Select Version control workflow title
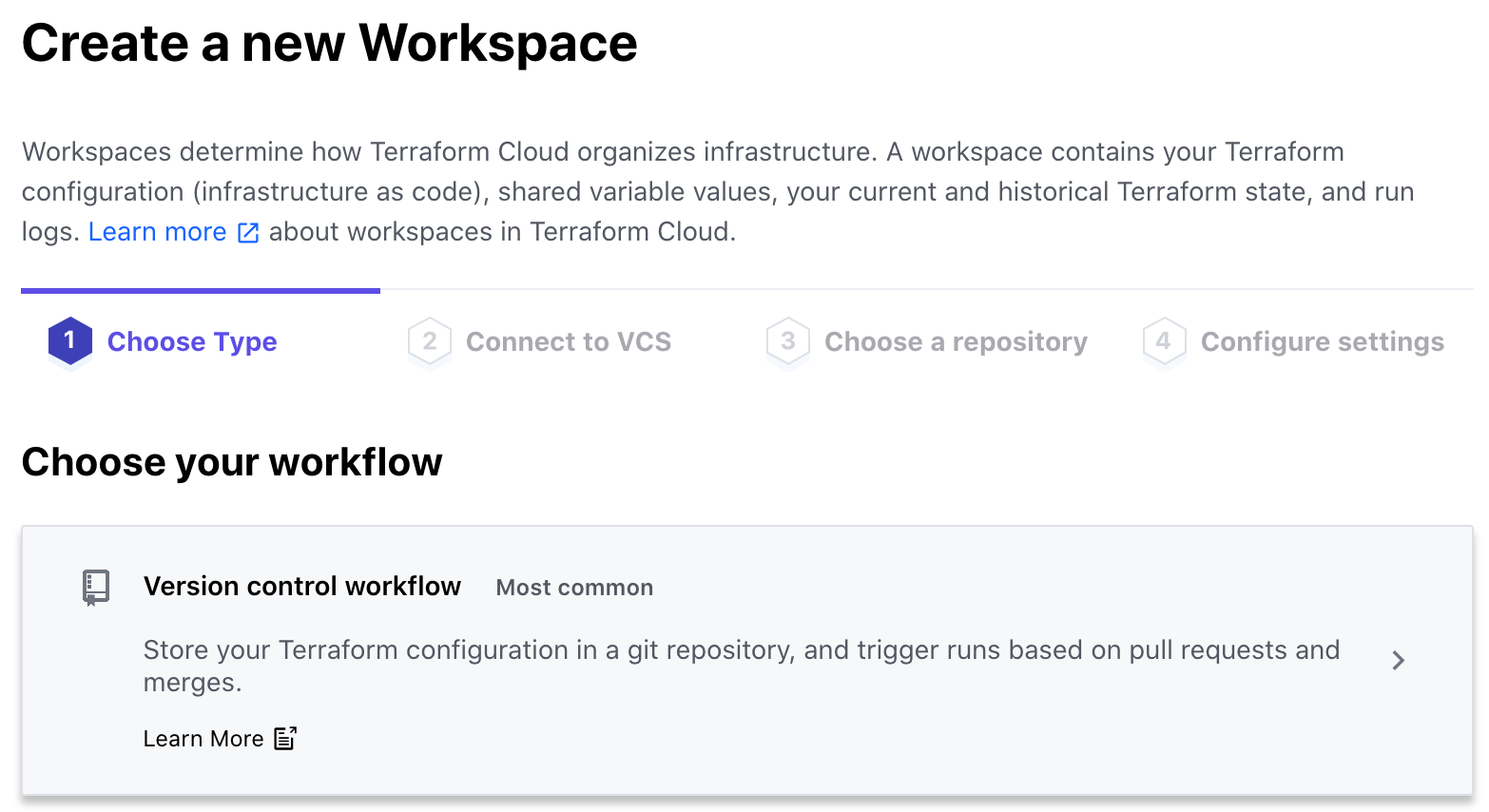This screenshot has width=1489, height=812. click(x=302, y=586)
